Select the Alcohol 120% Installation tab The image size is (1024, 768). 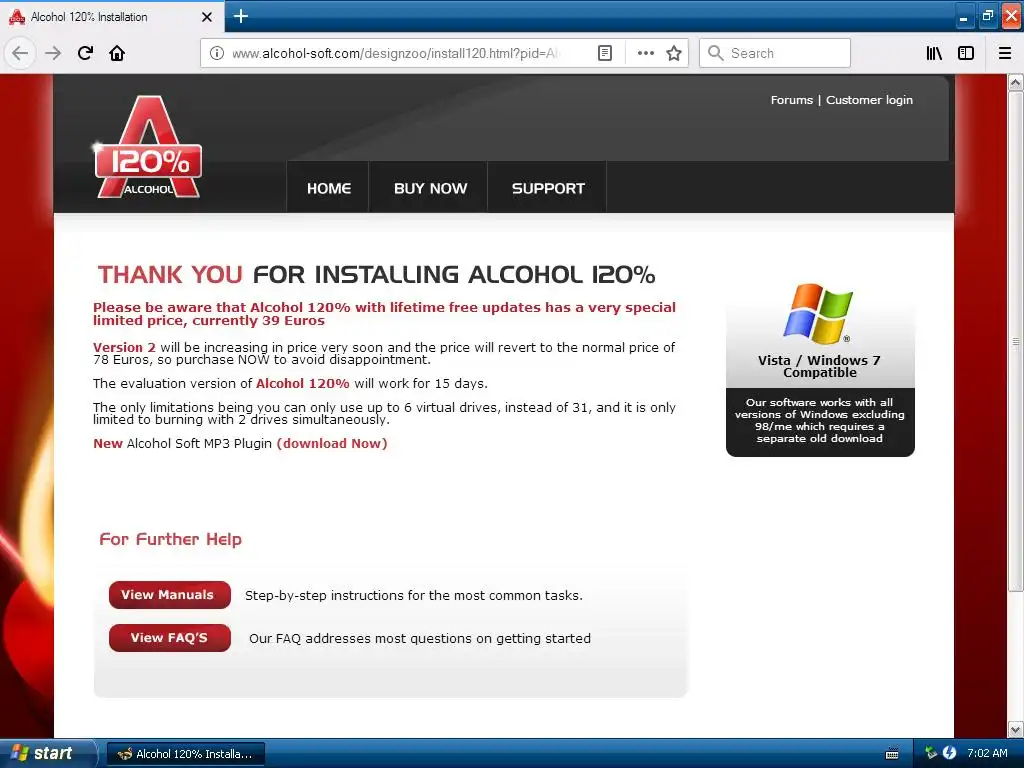coord(111,17)
